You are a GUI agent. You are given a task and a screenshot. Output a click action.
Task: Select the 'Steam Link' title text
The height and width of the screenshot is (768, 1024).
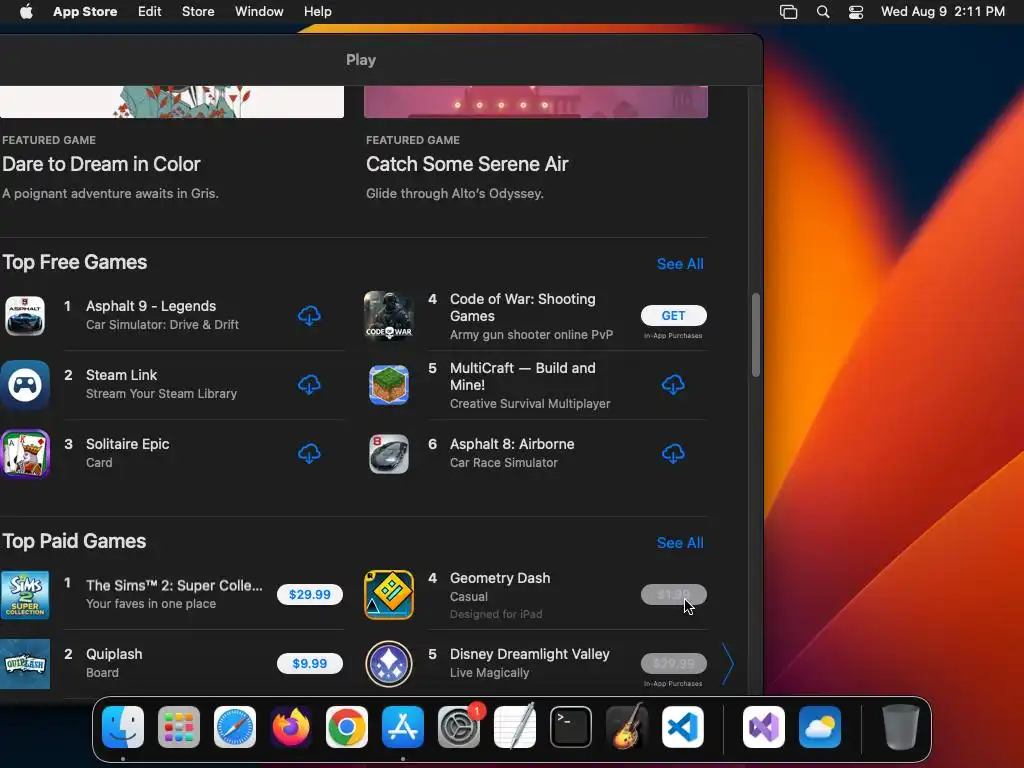point(121,375)
